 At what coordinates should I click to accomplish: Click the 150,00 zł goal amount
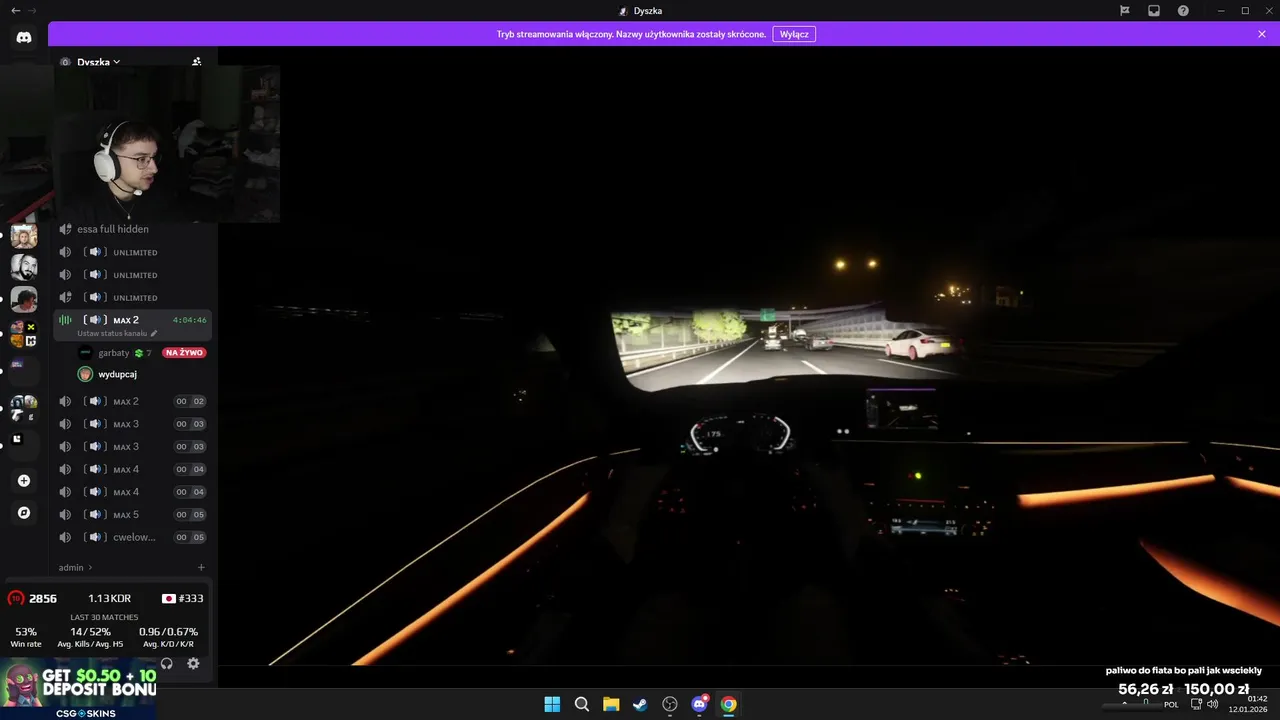[x=1217, y=689]
